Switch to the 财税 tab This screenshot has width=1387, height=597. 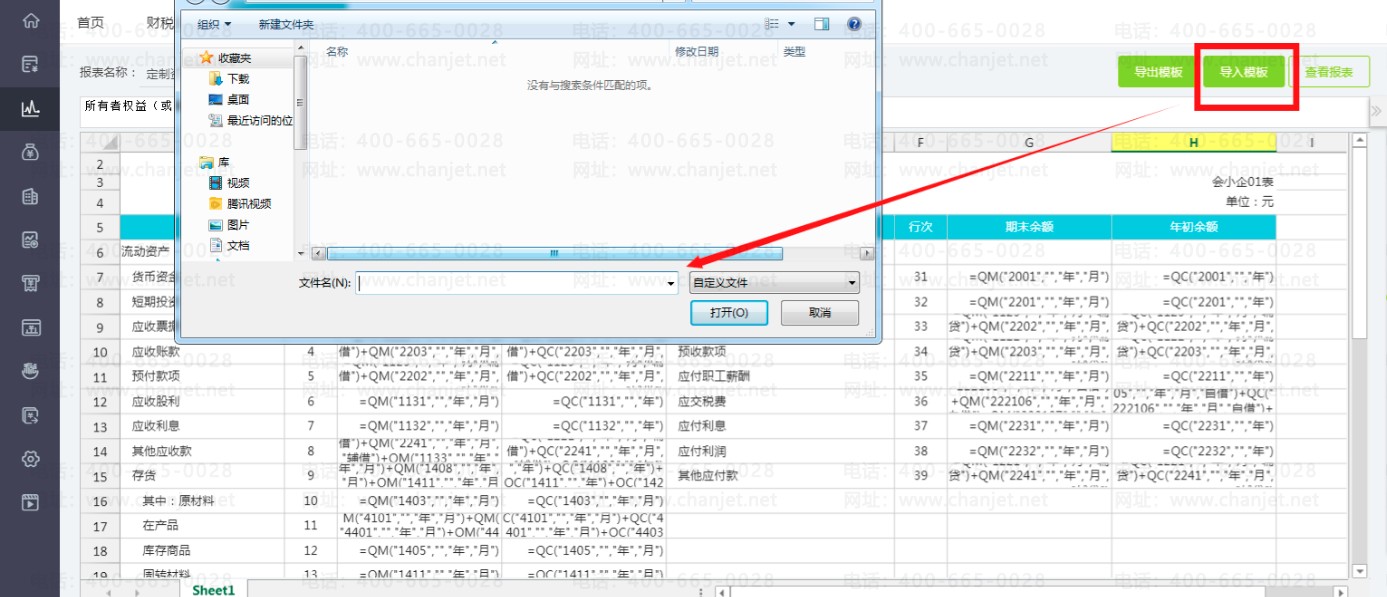[159, 22]
